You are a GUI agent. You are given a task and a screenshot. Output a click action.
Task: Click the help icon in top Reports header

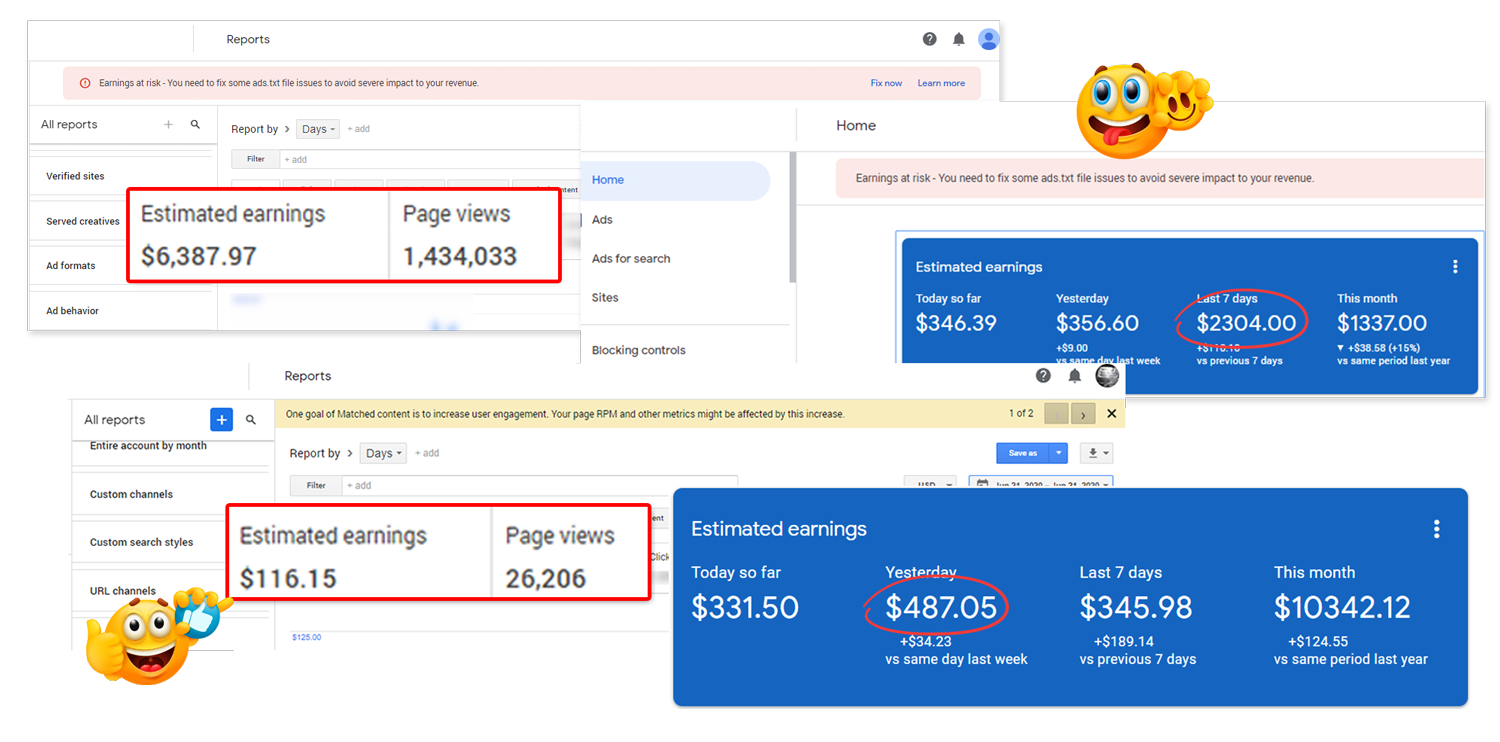coord(929,39)
